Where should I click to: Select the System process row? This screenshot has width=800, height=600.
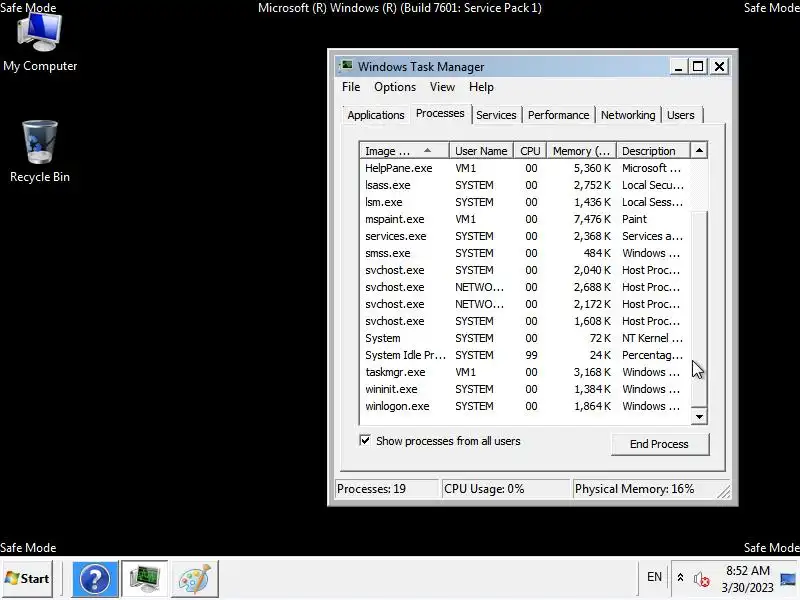524,338
